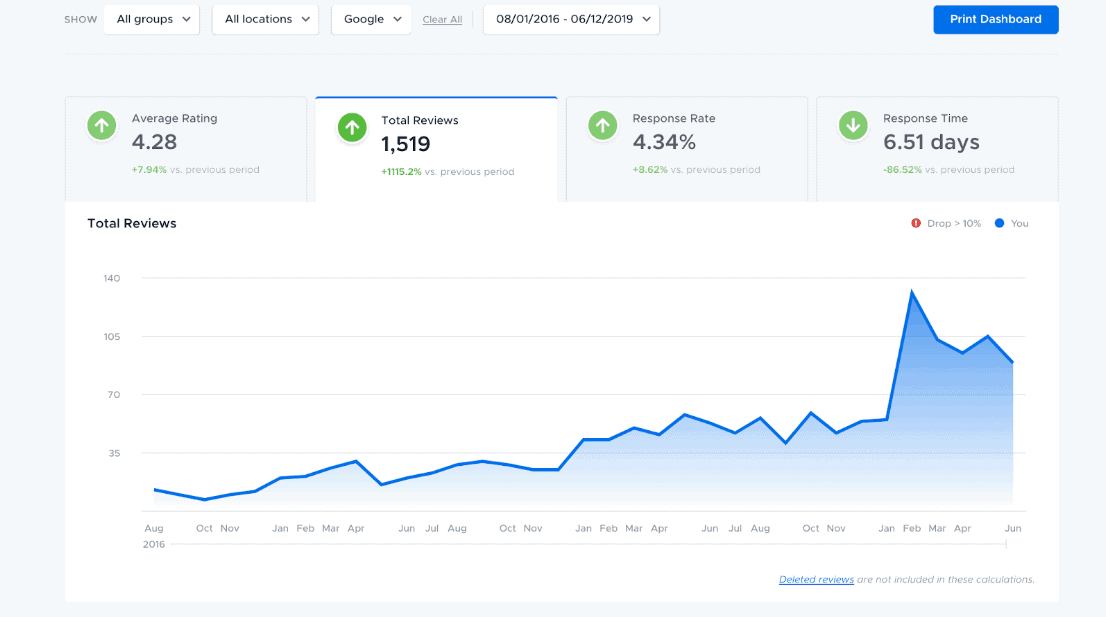Click the blue You legend dot
1106x617 pixels.
999,223
